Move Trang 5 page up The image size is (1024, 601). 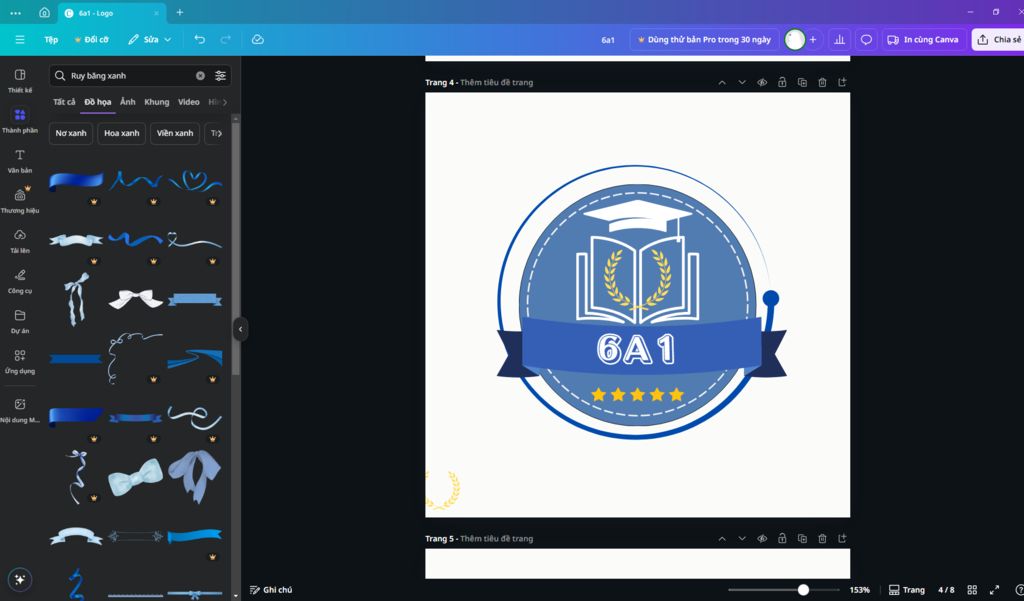coord(722,538)
